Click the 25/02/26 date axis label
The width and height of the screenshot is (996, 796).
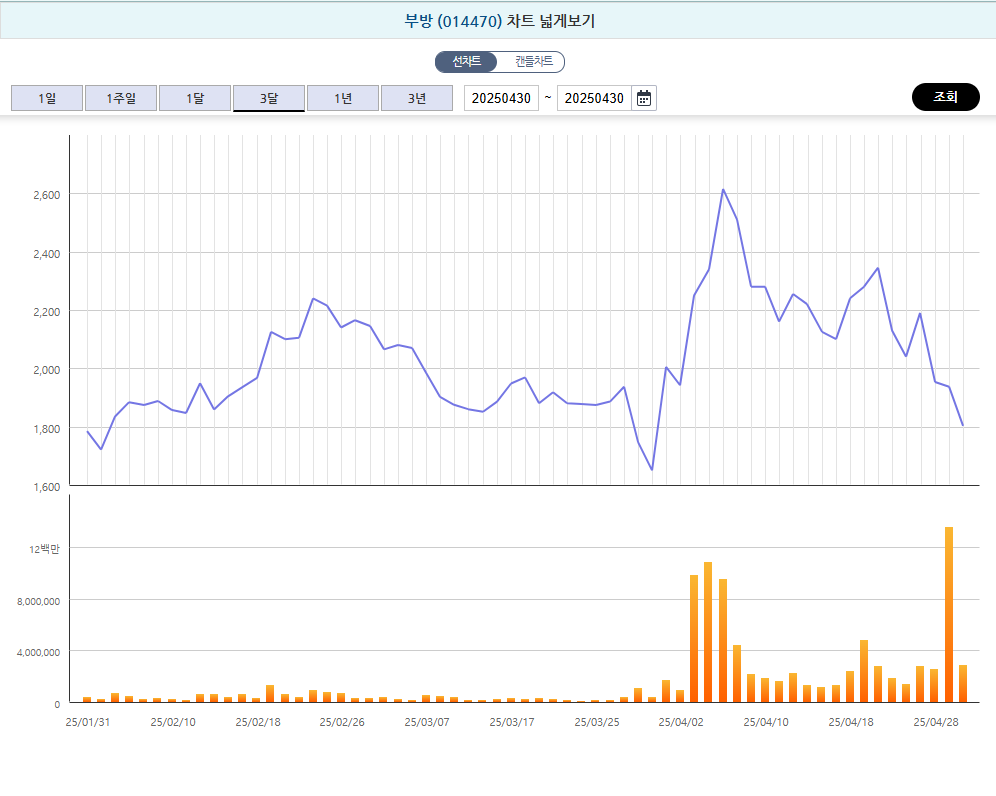[x=342, y=722]
